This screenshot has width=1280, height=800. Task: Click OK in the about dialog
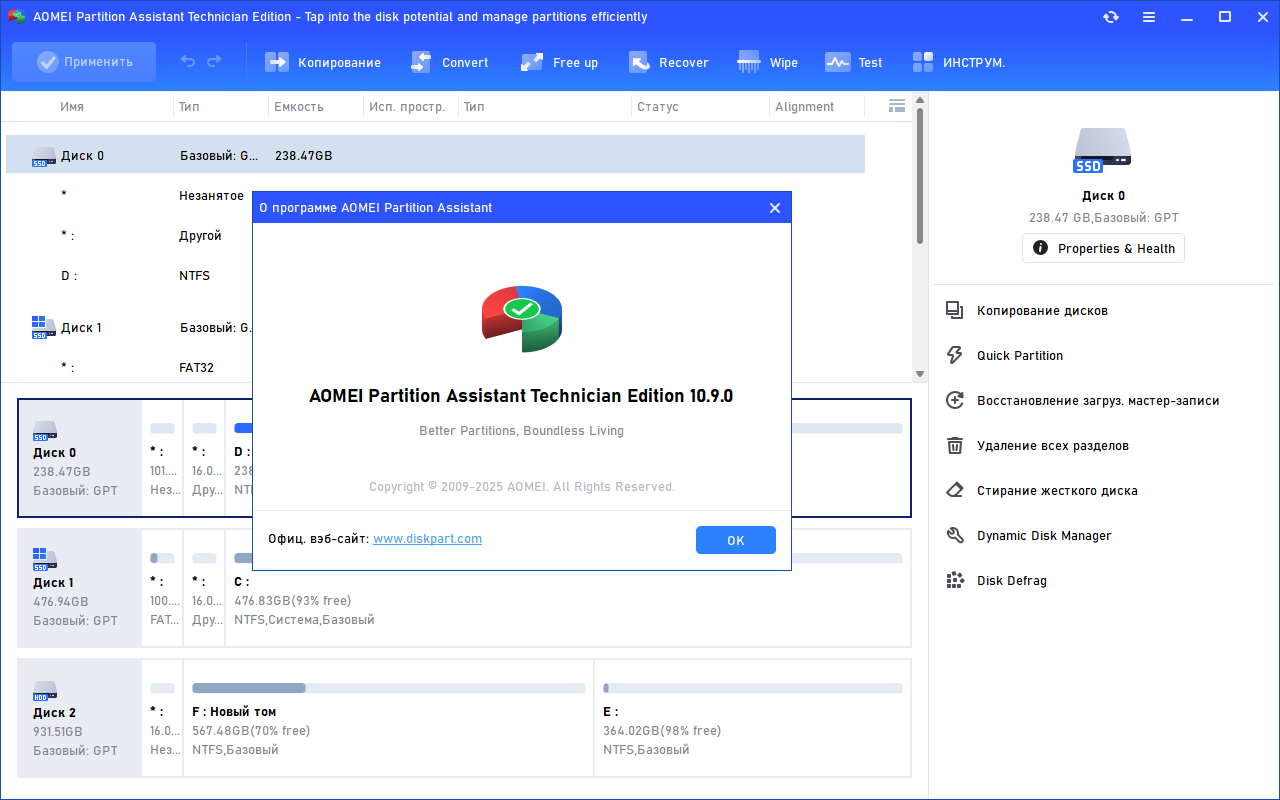(736, 540)
